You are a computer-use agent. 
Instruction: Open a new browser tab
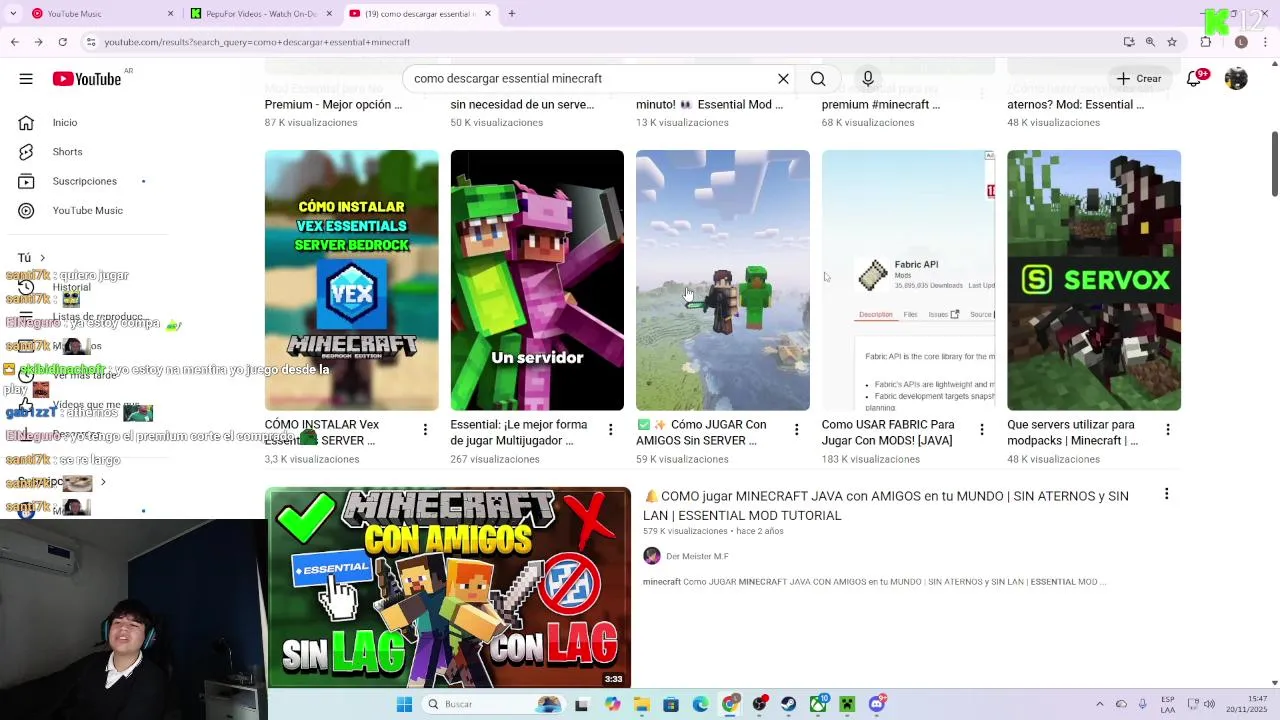511,14
